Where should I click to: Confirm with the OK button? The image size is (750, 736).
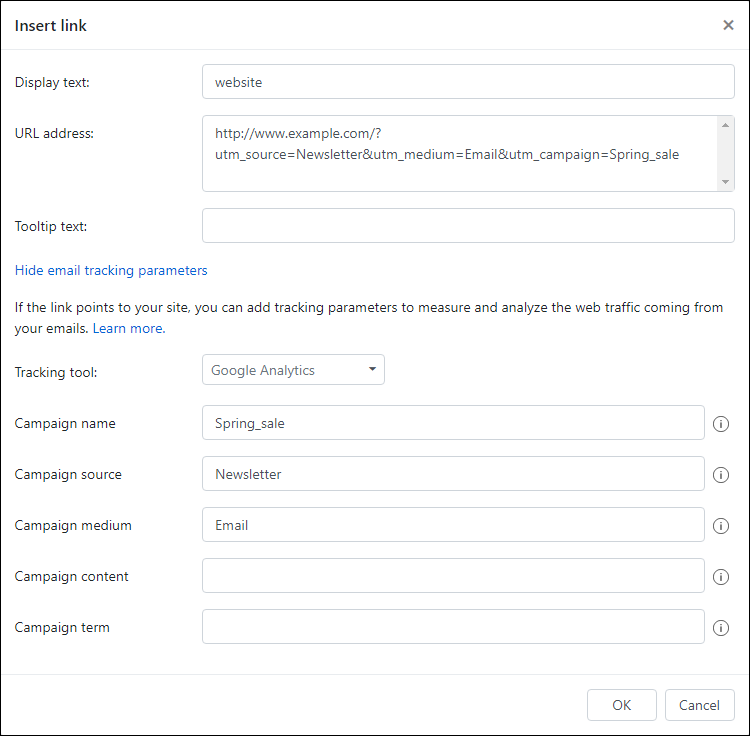(x=621, y=705)
